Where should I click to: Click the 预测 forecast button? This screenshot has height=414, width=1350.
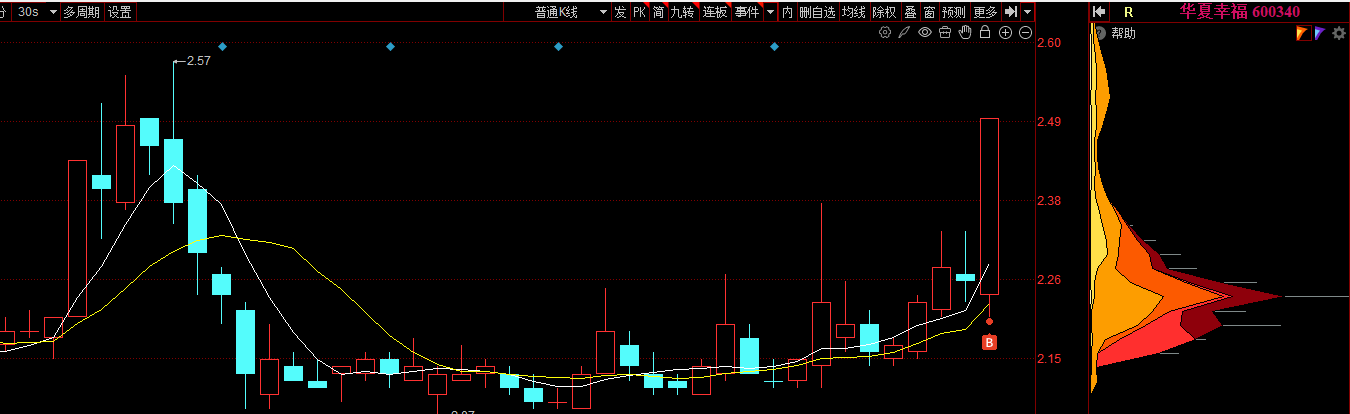[954, 12]
